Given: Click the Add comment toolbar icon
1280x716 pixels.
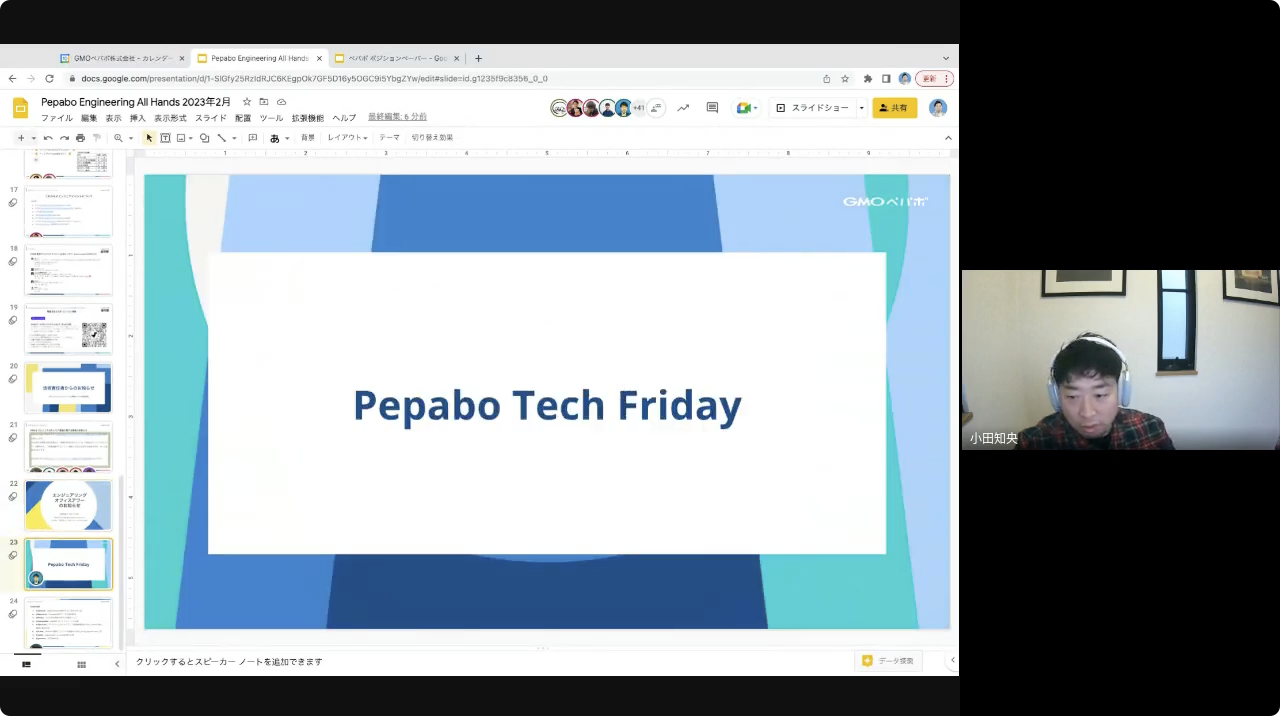Looking at the screenshot, I should coord(252,138).
